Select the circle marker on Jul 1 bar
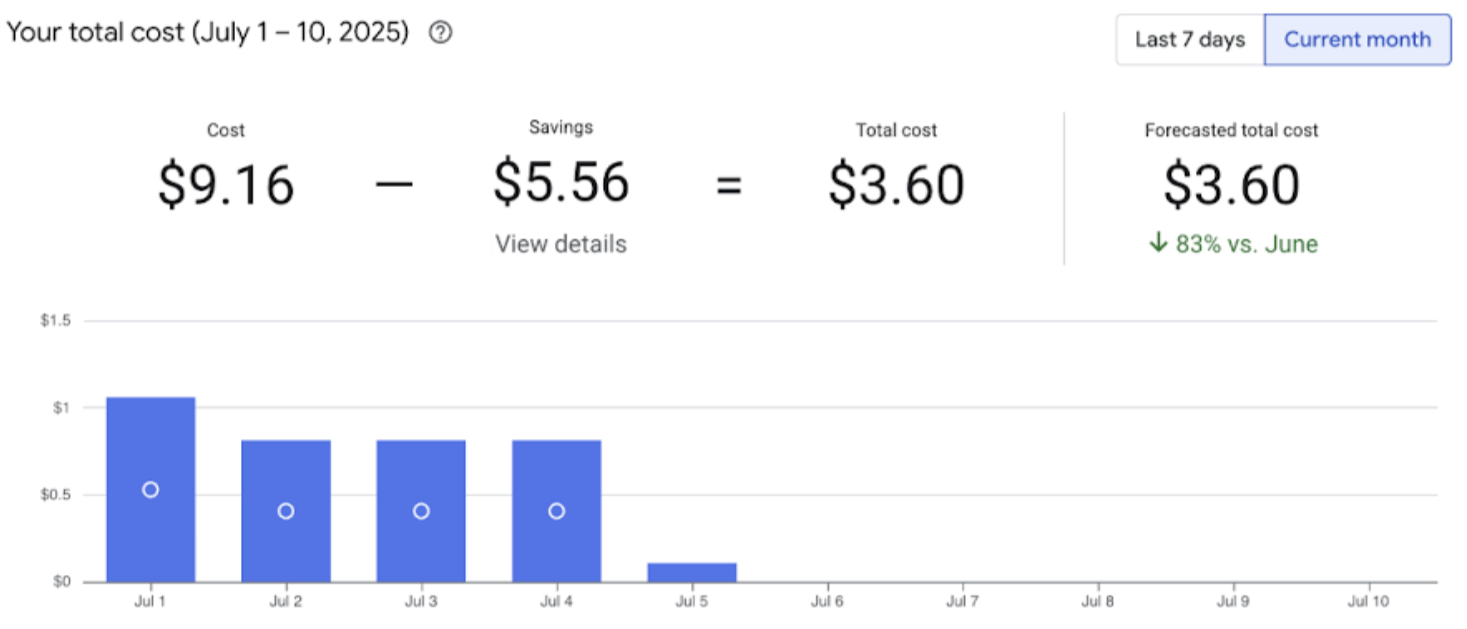This screenshot has width=1467, height=629. point(152,489)
